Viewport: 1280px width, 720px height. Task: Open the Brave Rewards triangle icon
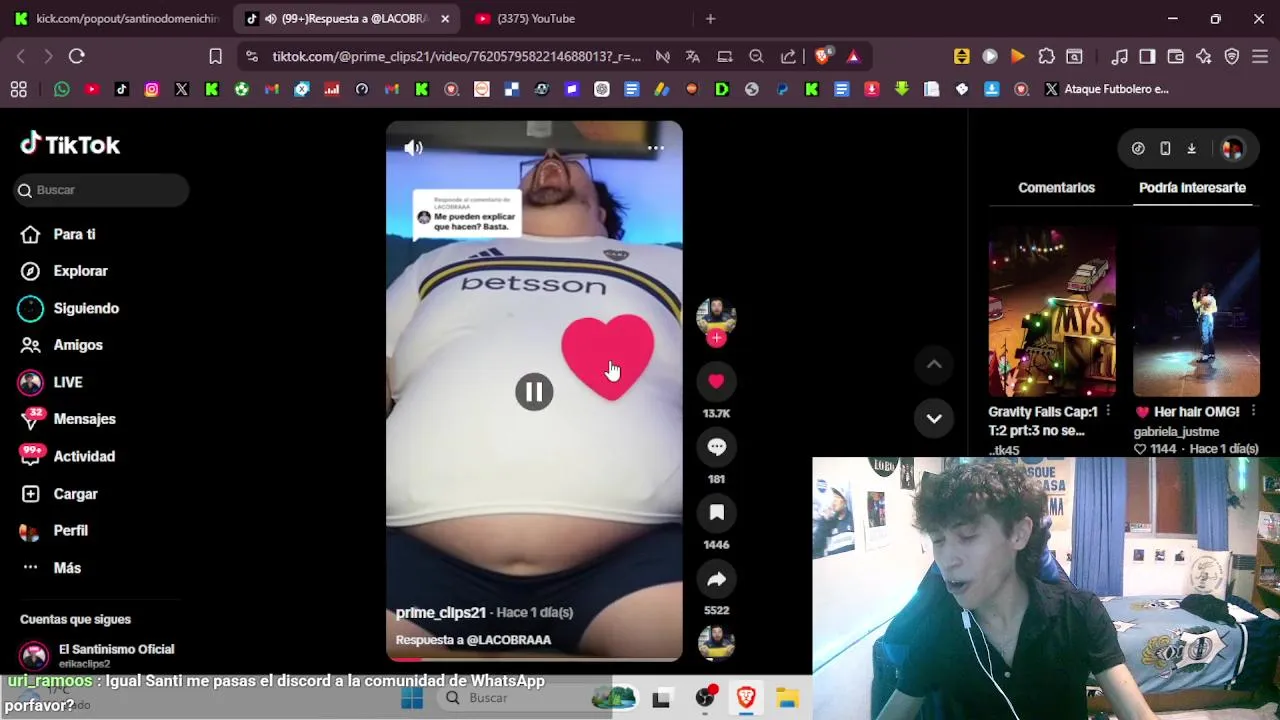click(853, 56)
